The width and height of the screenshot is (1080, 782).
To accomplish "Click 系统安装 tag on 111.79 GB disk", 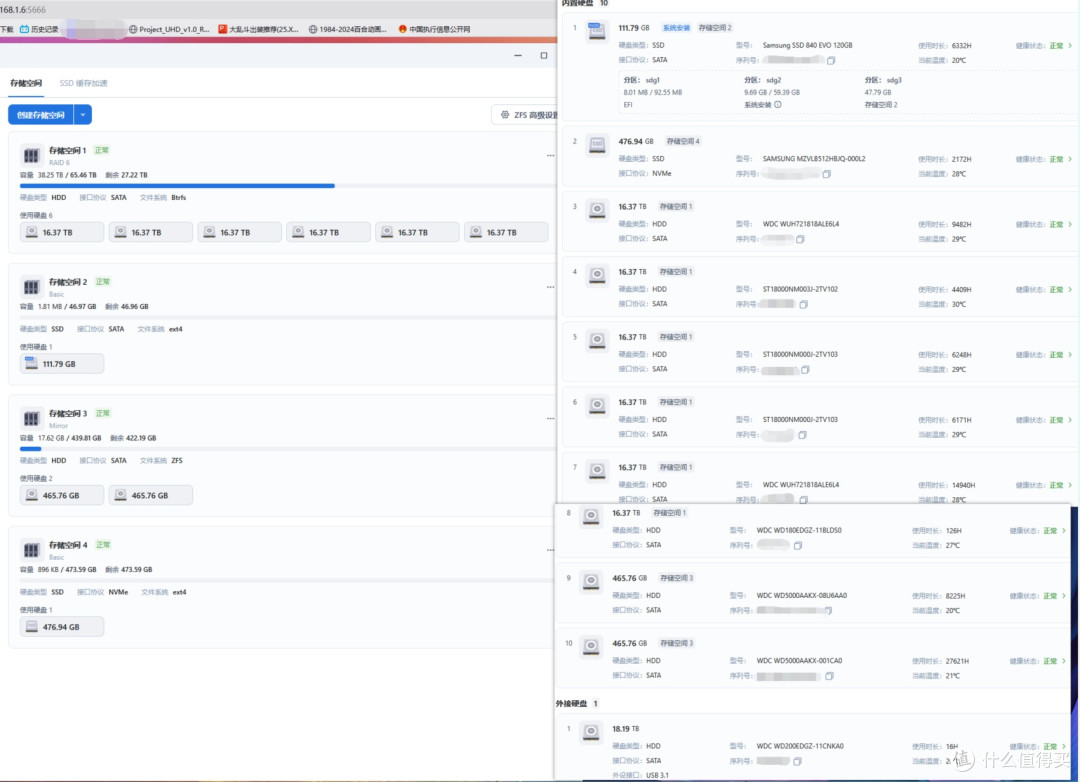I will point(676,28).
